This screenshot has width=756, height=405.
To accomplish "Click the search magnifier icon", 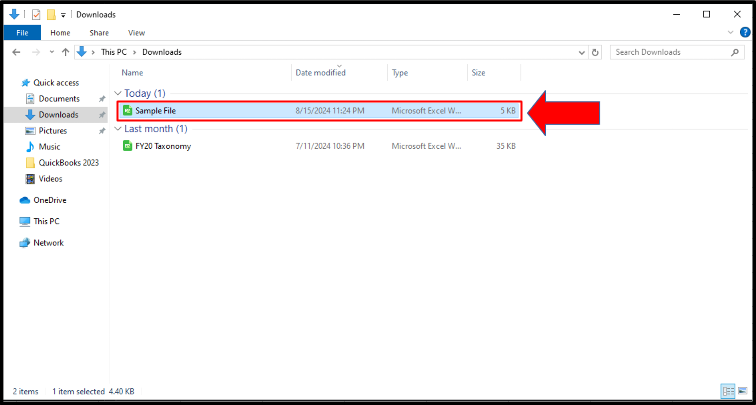I will (735, 52).
